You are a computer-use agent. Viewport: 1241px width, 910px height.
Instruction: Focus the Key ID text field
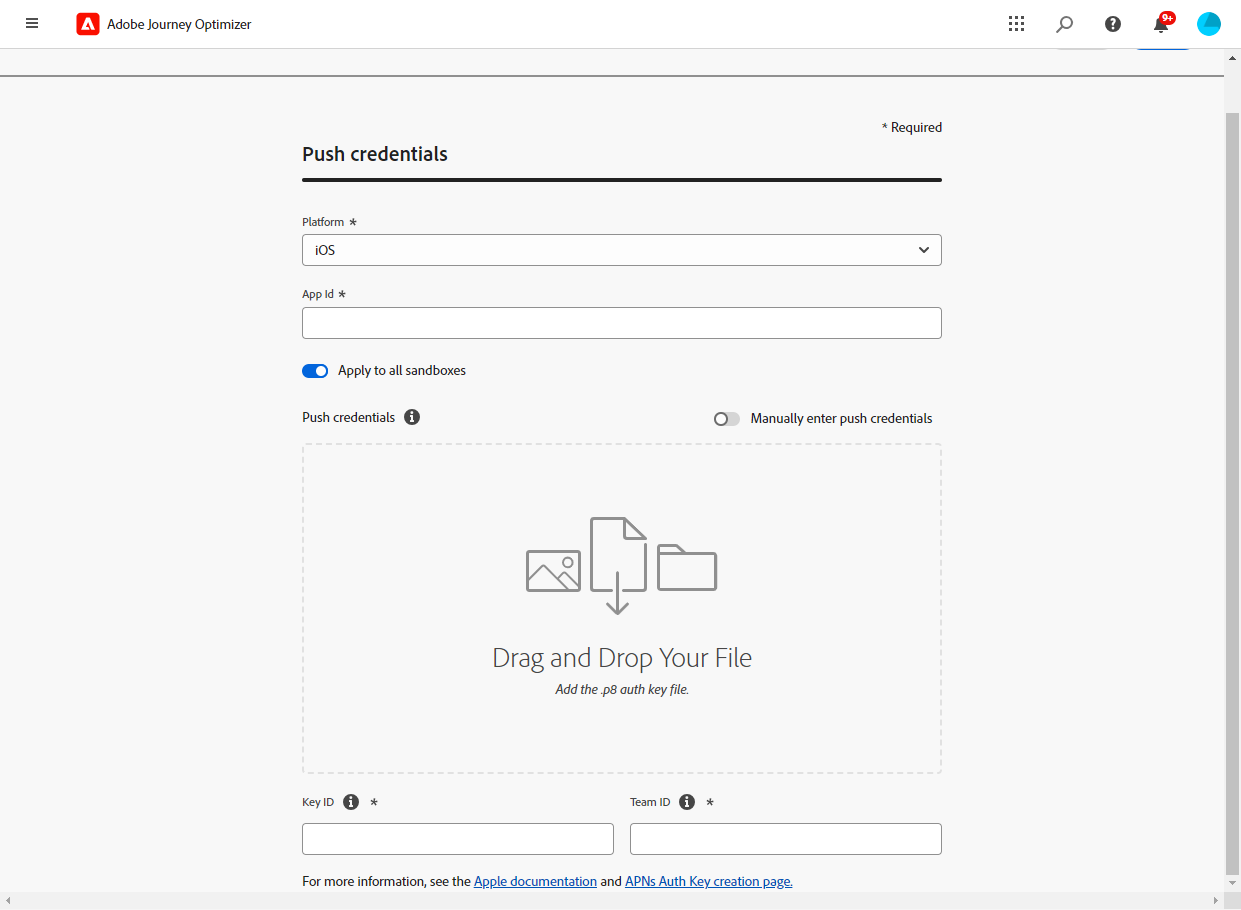(457, 839)
